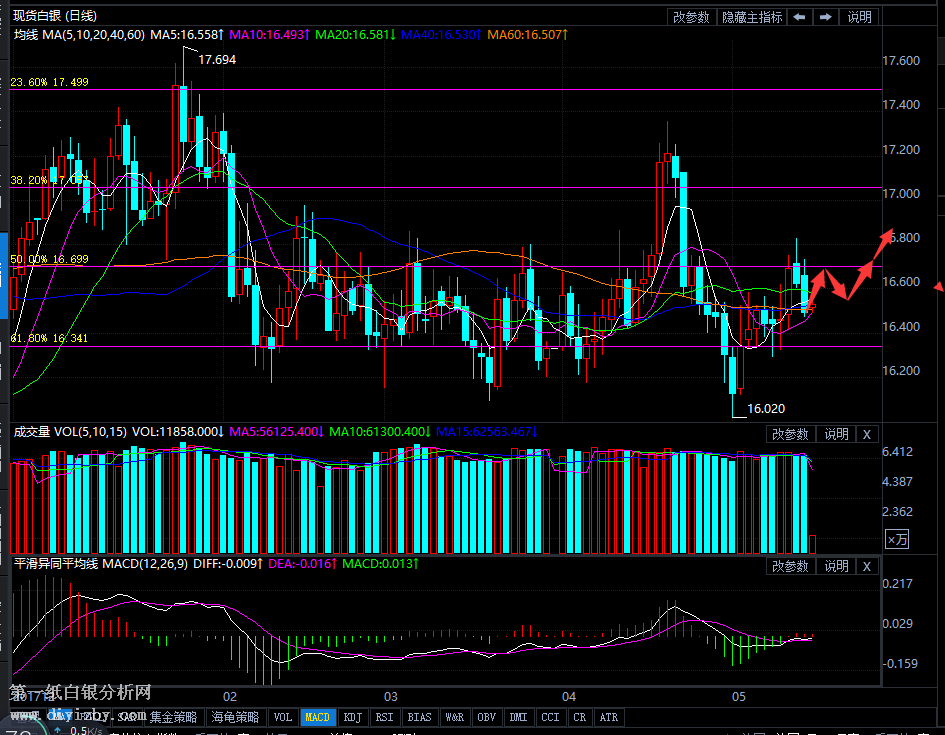Hide main indicator via 隐藏主指标 button
This screenshot has width=945, height=735.
(752, 17)
